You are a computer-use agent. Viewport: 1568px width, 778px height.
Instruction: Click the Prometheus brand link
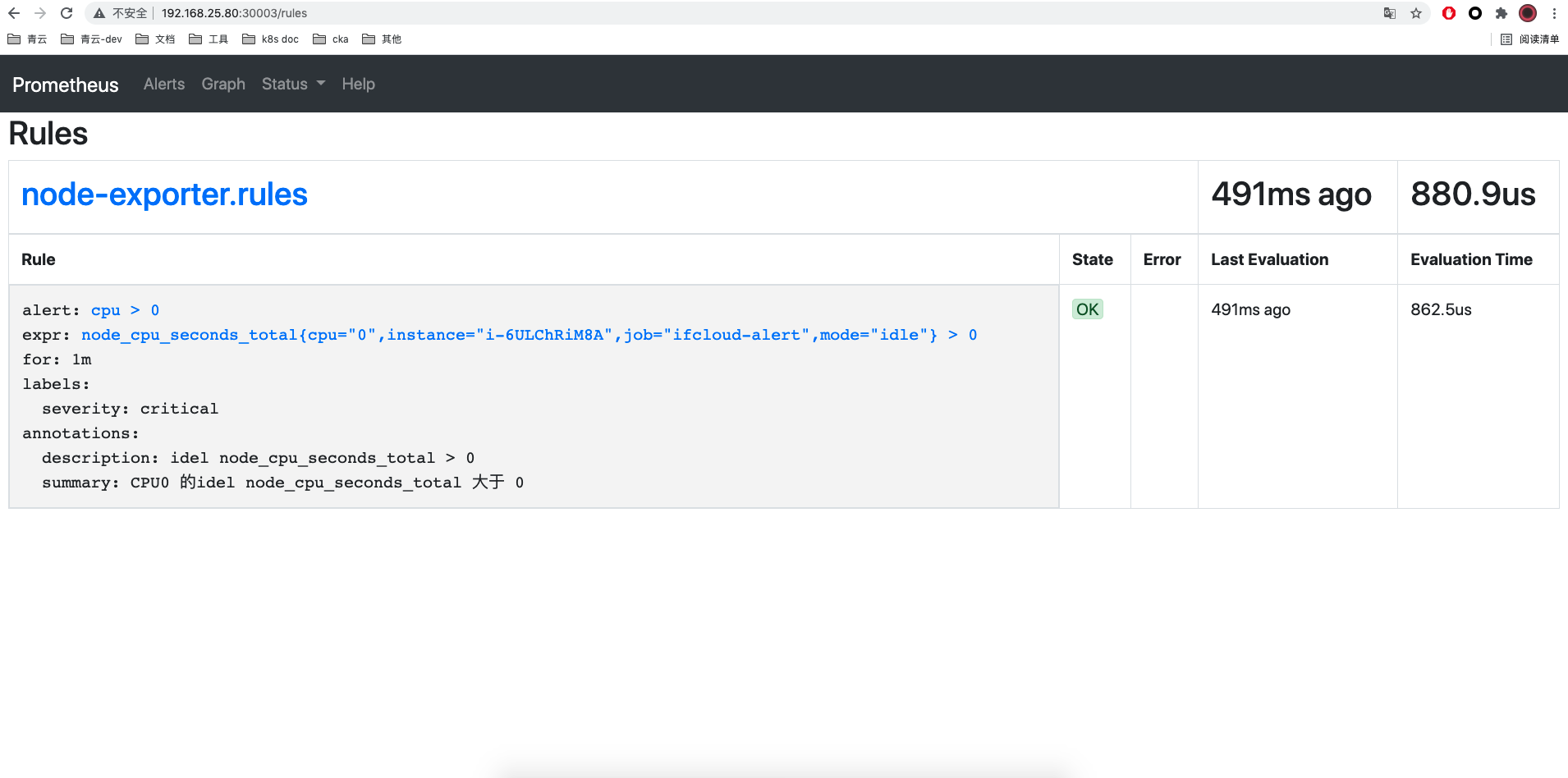click(66, 85)
